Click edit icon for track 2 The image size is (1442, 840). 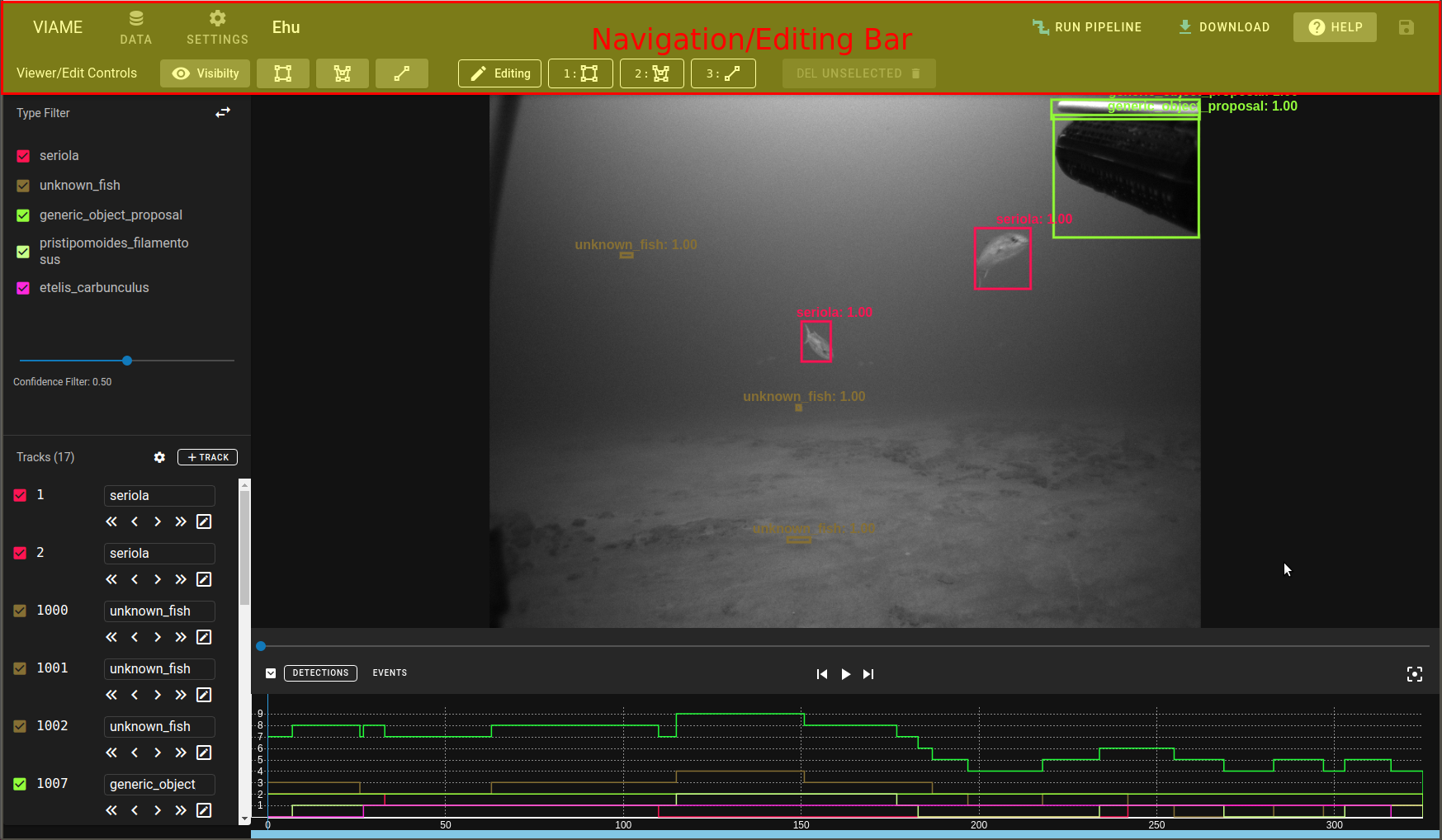coord(204,579)
